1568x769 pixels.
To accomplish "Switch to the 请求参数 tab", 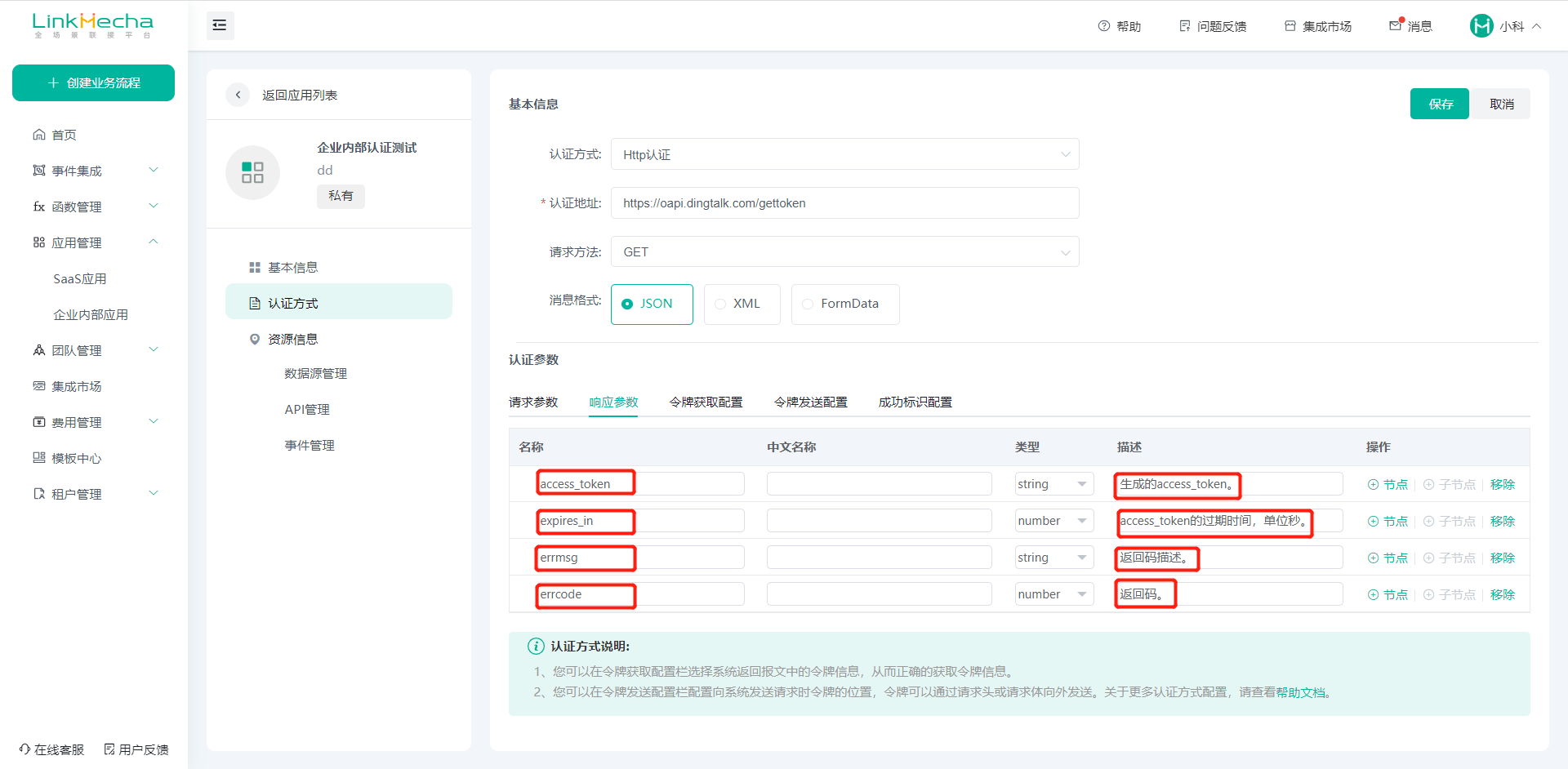I will pos(533,402).
